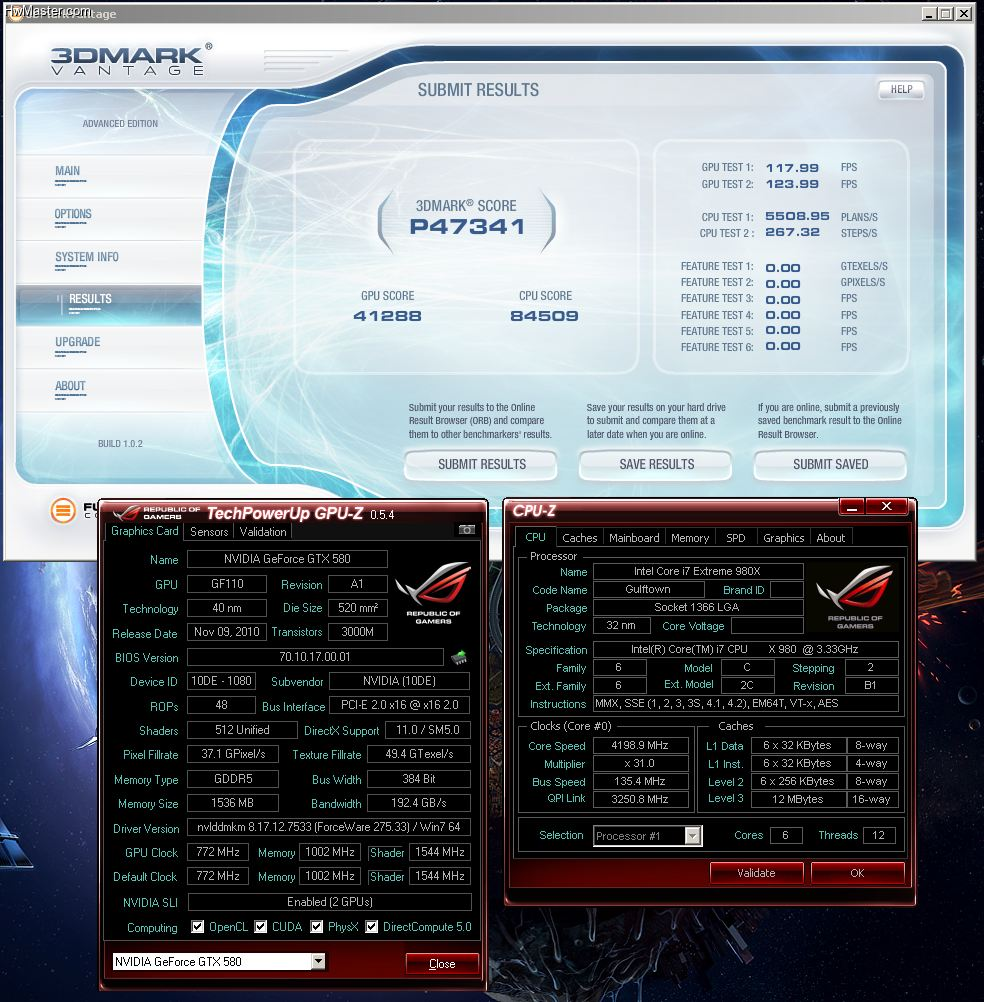Click the GPU TEST 1 value 117.99
Screen dimensions: 984x1002
tap(792, 168)
